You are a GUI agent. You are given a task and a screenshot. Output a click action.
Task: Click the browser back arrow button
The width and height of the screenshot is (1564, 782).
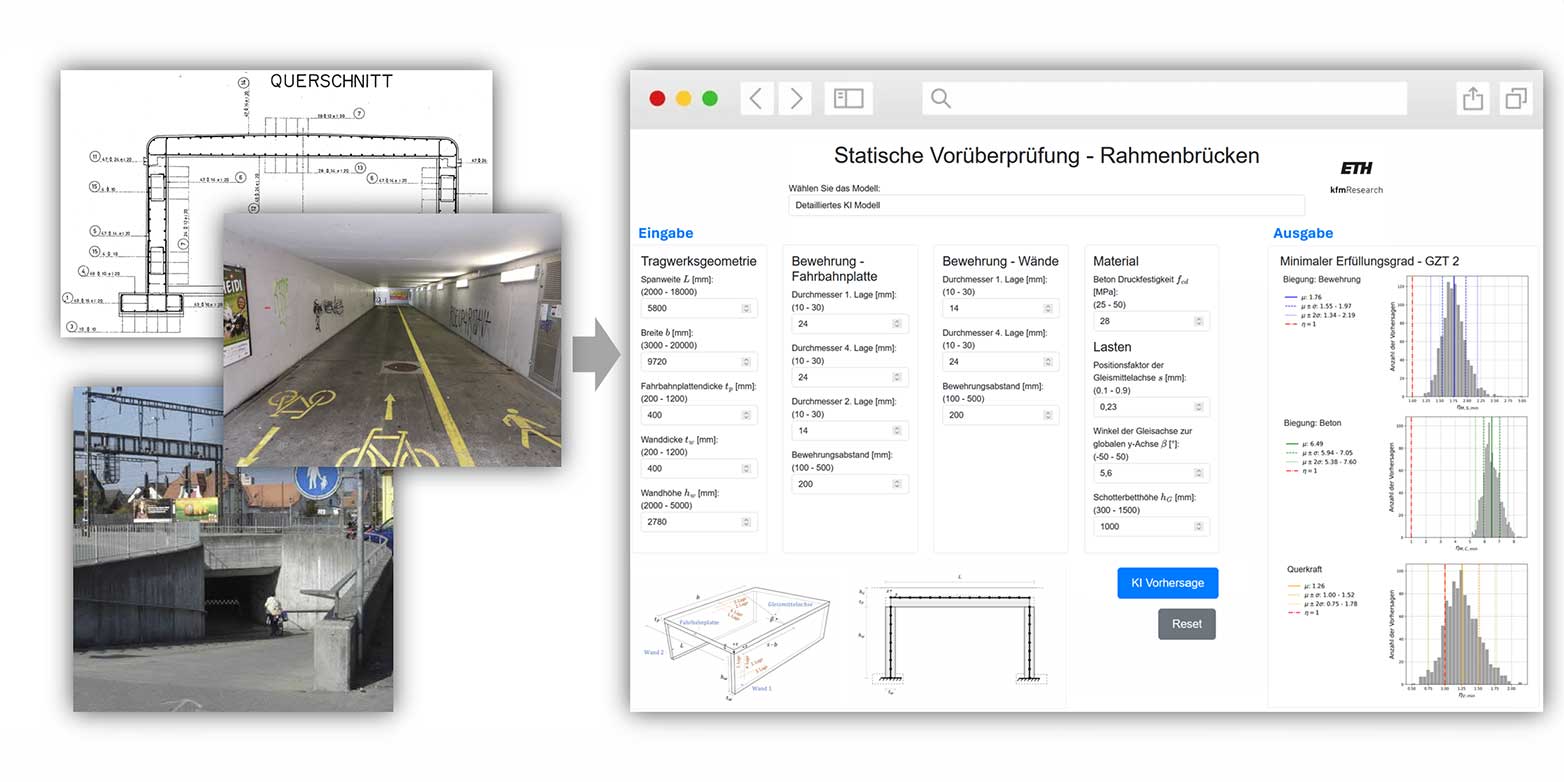757,98
